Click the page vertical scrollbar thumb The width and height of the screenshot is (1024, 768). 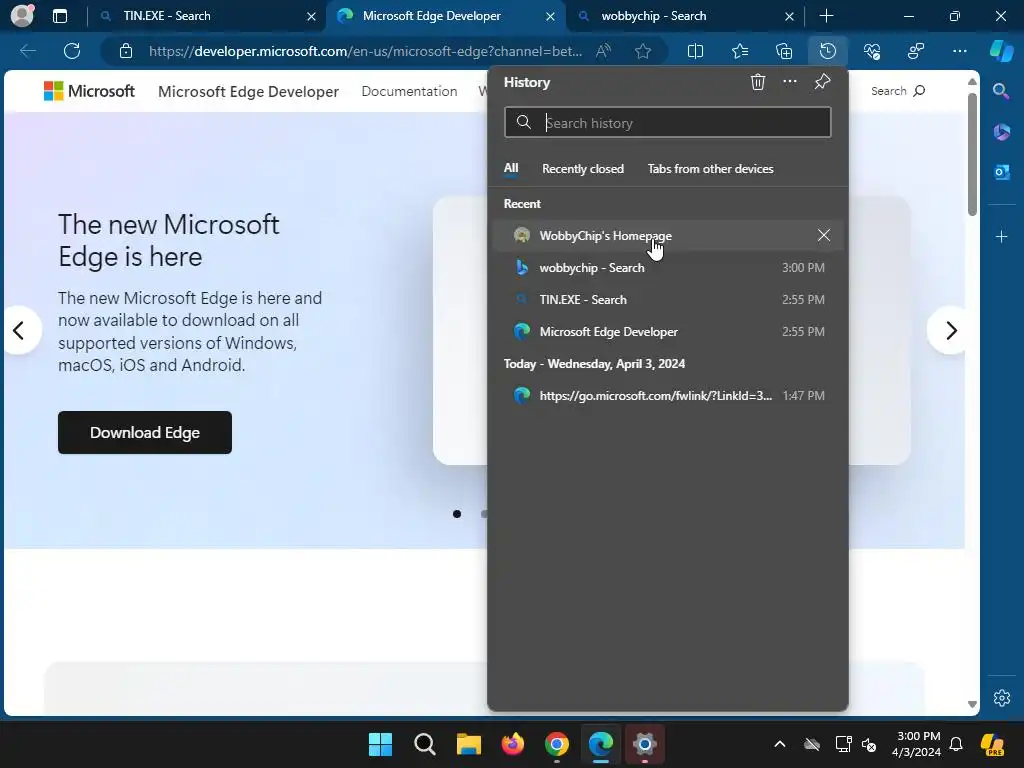(x=972, y=154)
